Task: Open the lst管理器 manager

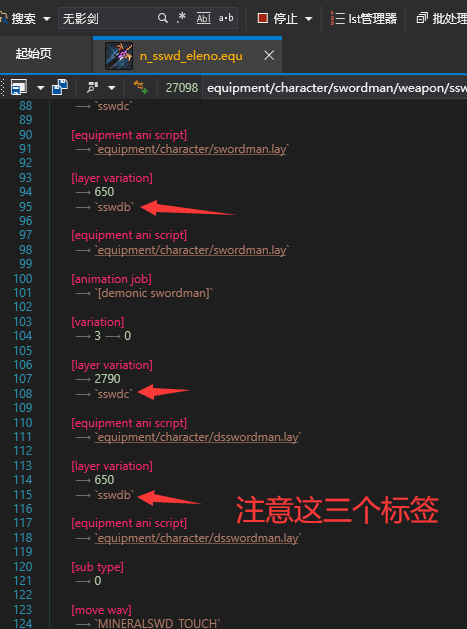Action: (363, 18)
